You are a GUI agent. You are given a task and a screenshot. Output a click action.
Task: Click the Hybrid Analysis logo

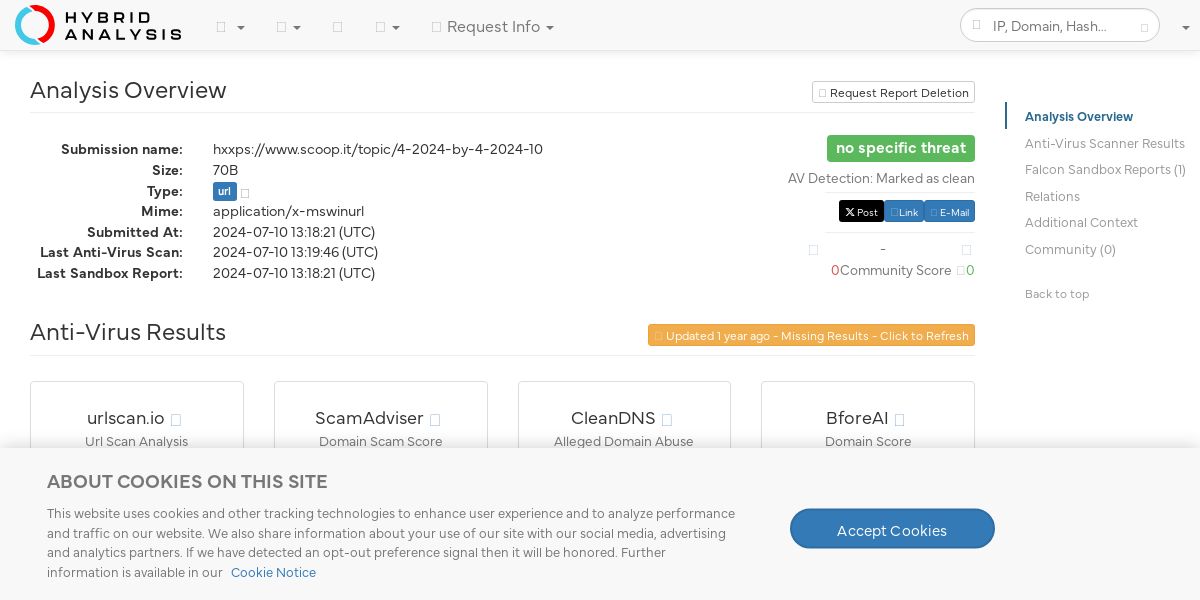[98, 25]
